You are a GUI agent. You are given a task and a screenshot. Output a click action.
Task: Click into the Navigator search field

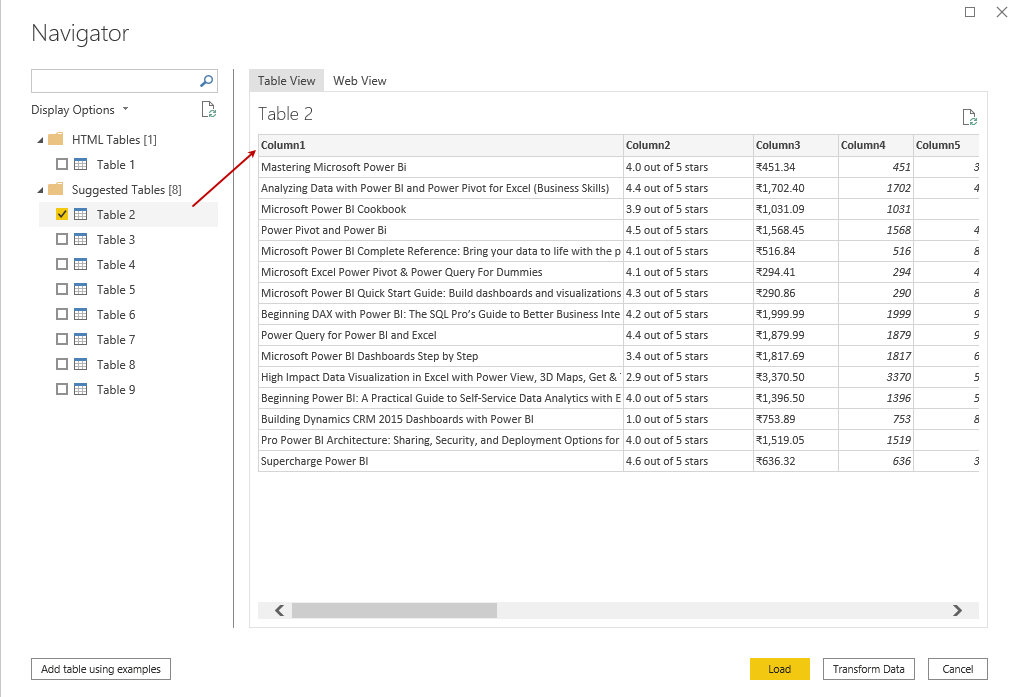[x=115, y=81]
